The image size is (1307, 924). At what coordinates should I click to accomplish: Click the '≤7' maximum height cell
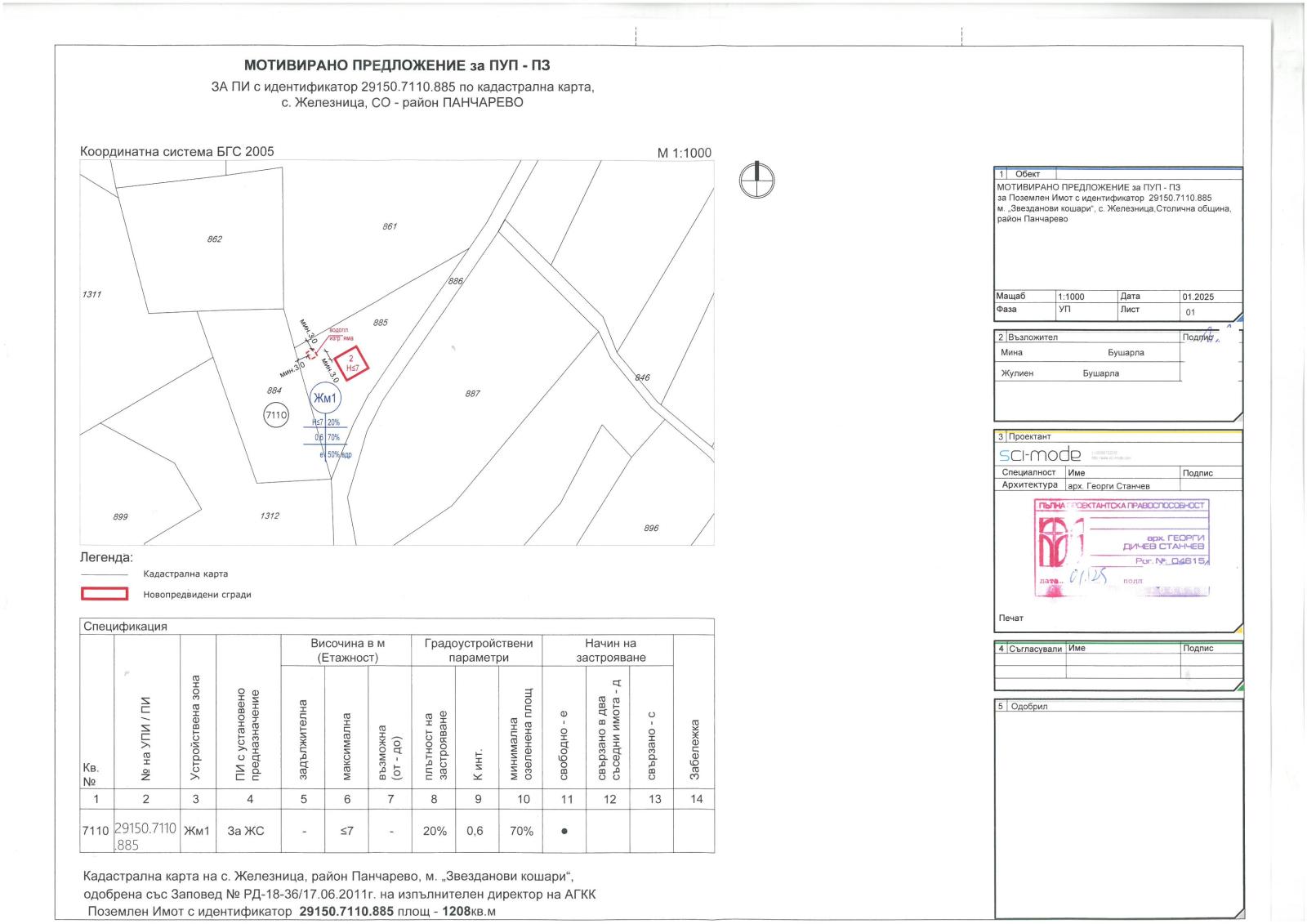pyautogui.click(x=347, y=831)
